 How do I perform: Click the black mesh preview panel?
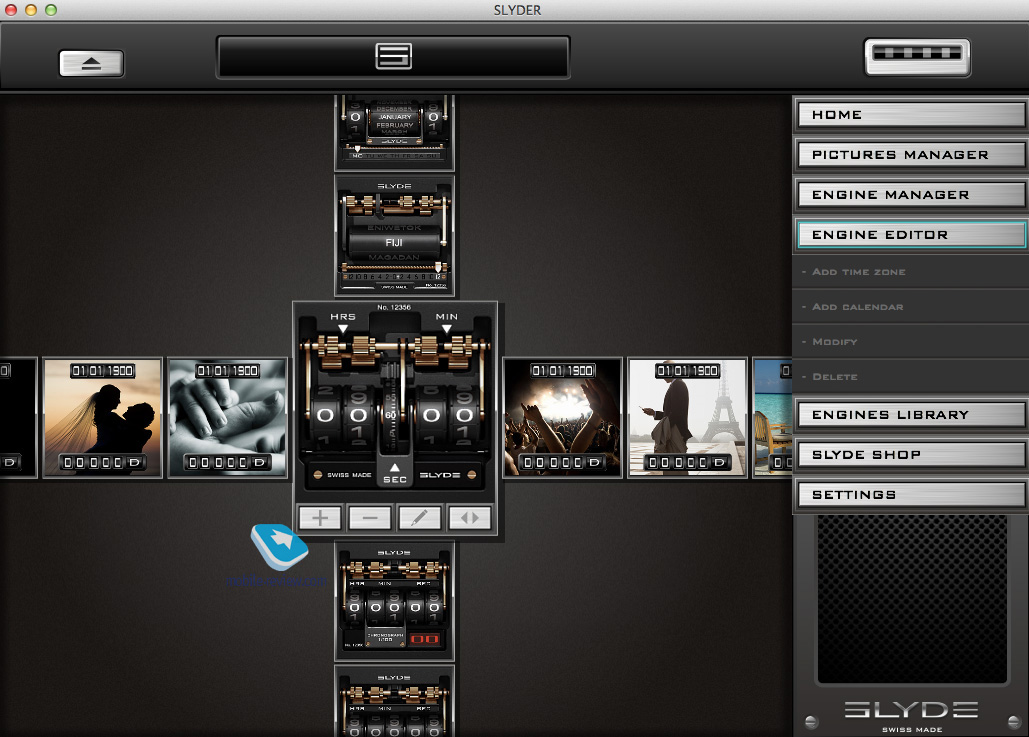(x=912, y=599)
